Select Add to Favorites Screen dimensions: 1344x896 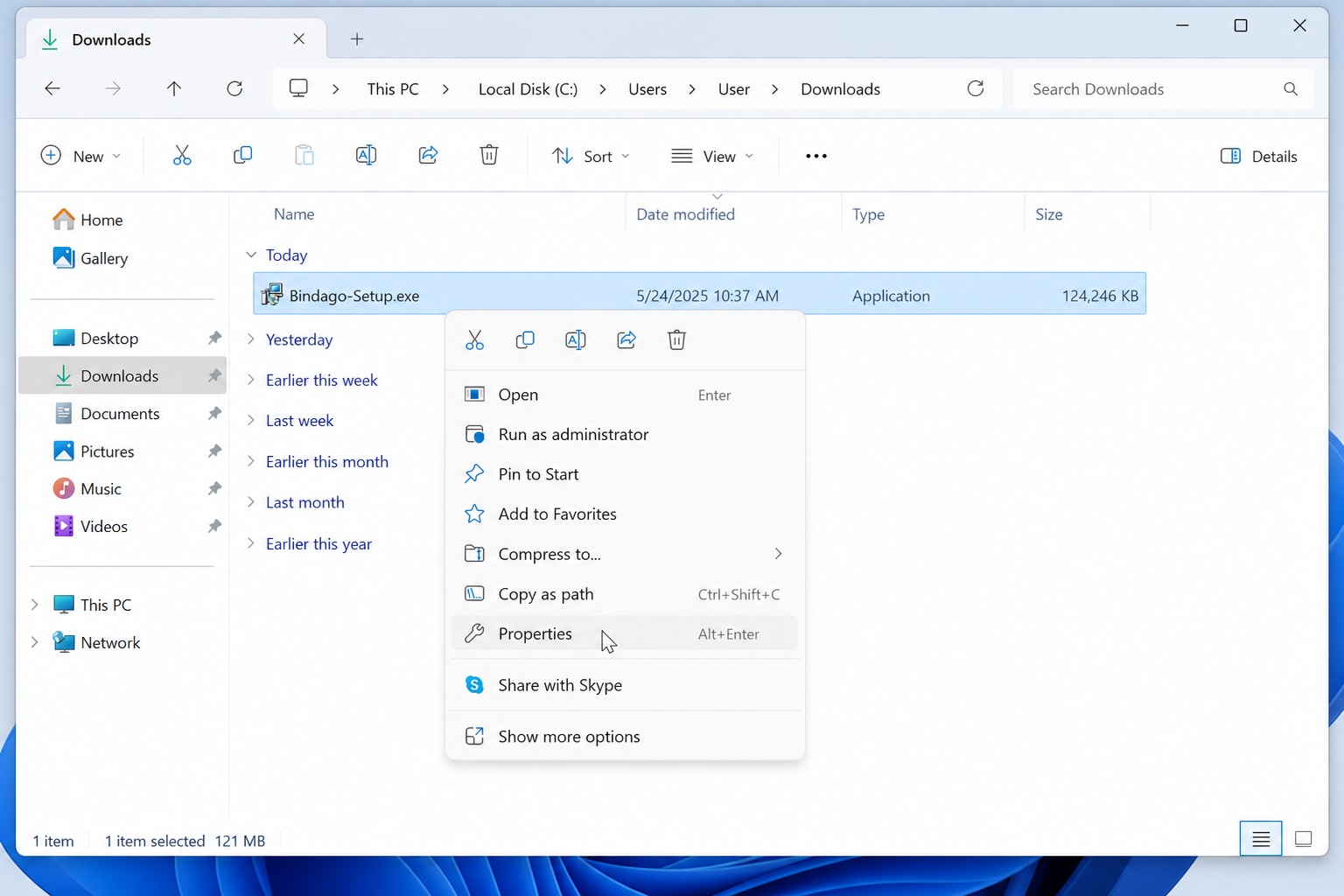pos(625,514)
